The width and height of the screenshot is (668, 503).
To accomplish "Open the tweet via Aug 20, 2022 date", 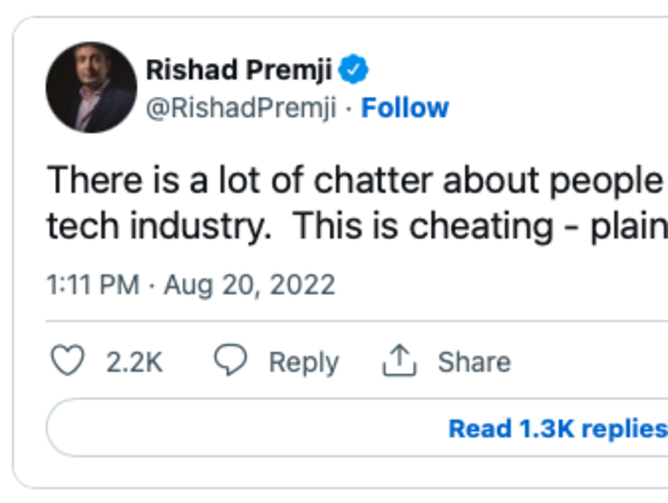I will [x=250, y=285].
